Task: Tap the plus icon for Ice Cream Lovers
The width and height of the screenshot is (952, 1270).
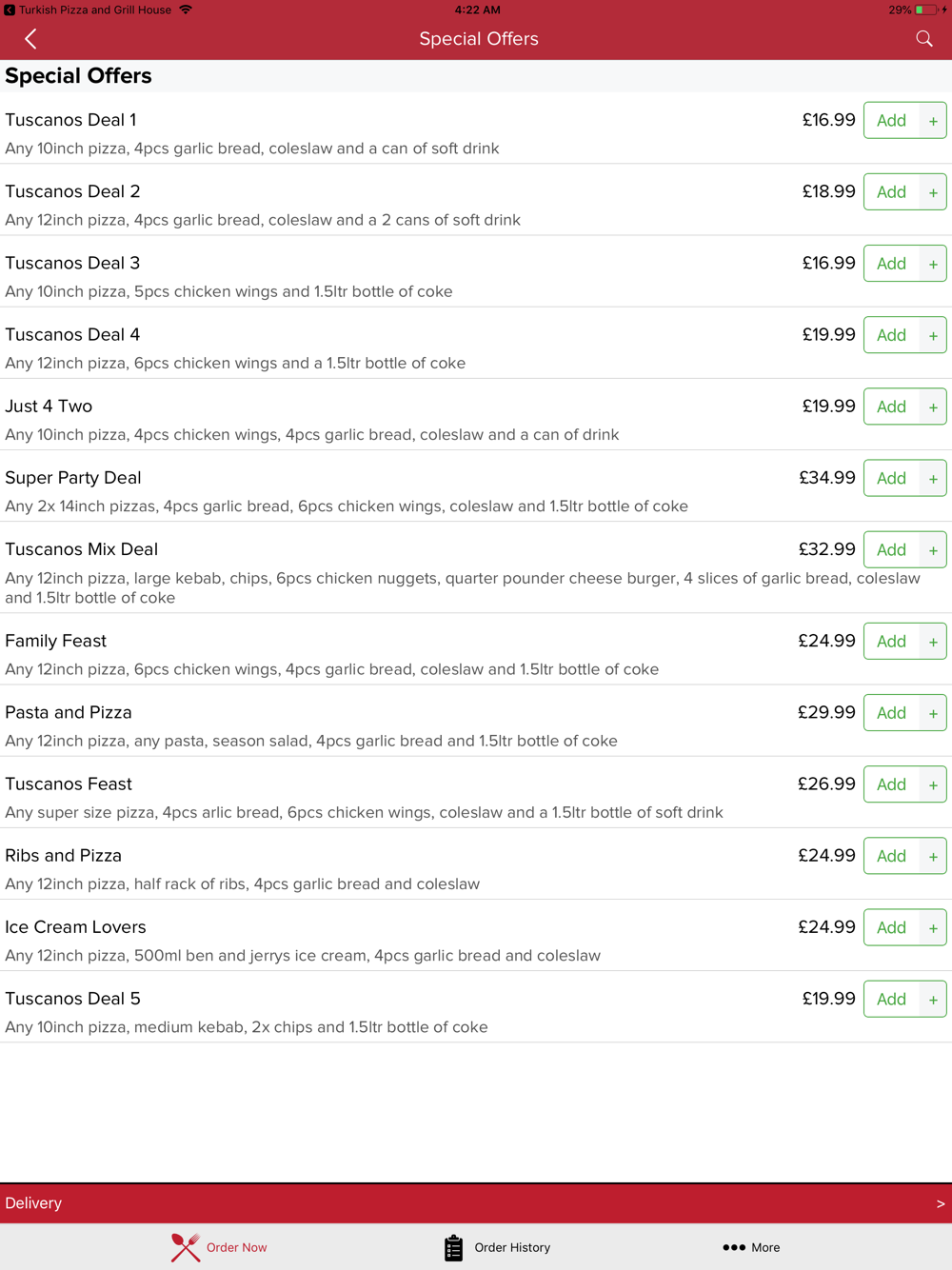Action: (933, 928)
